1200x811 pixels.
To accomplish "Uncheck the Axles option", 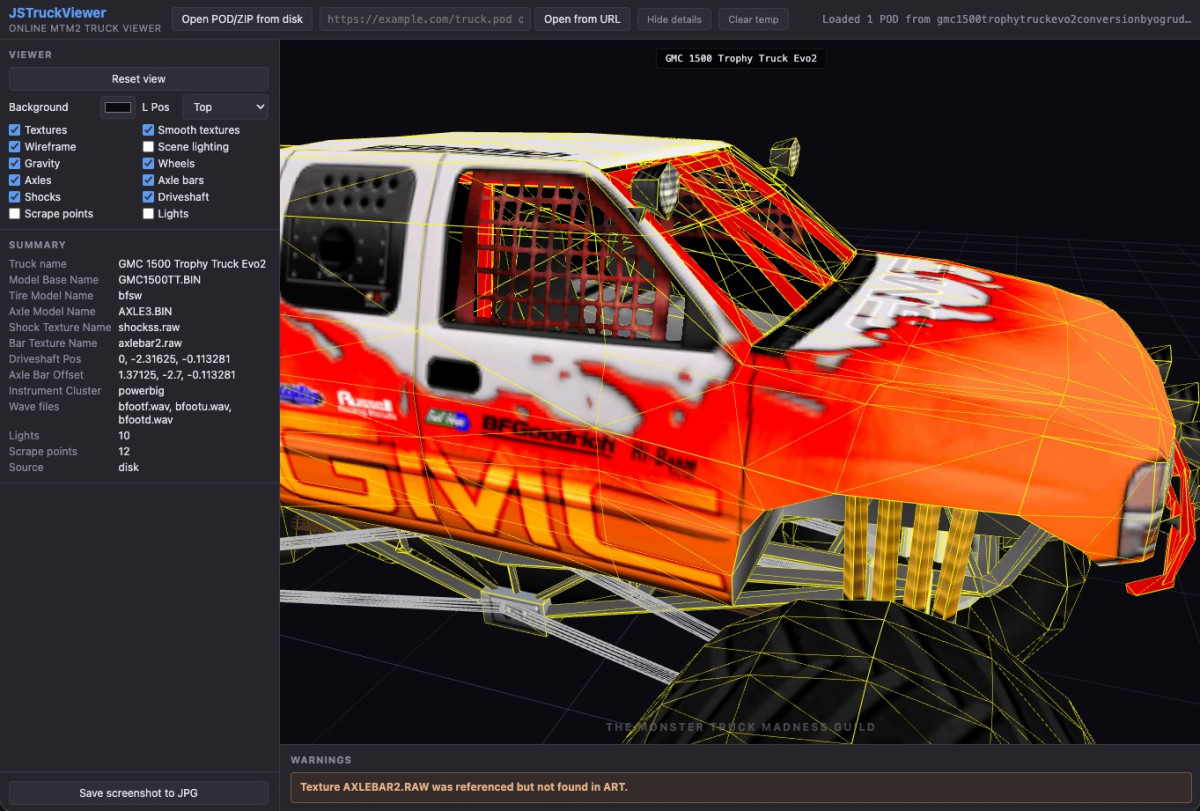I will [x=15, y=180].
